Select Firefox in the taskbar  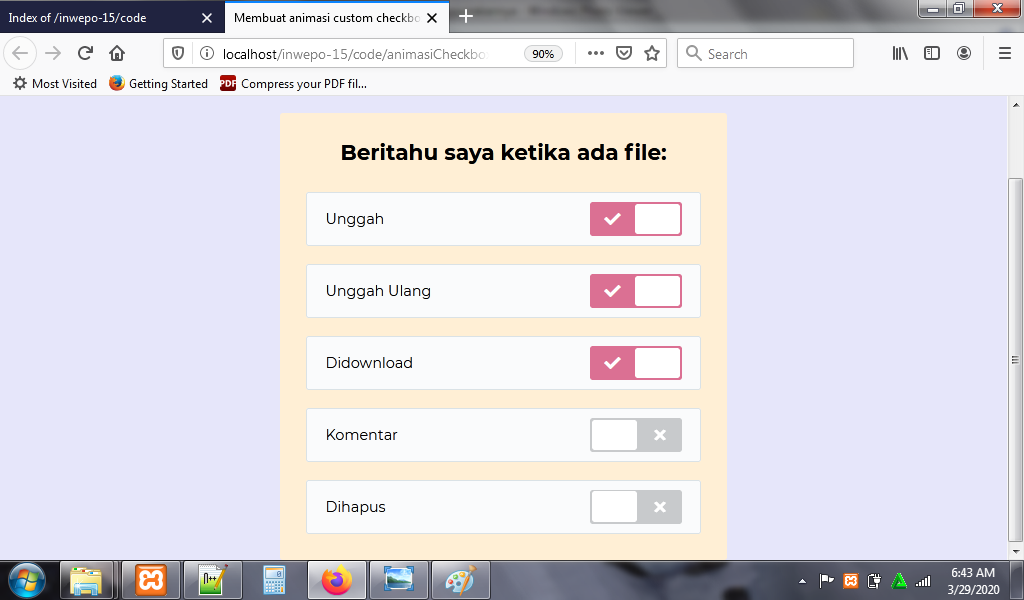[x=336, y=580]
